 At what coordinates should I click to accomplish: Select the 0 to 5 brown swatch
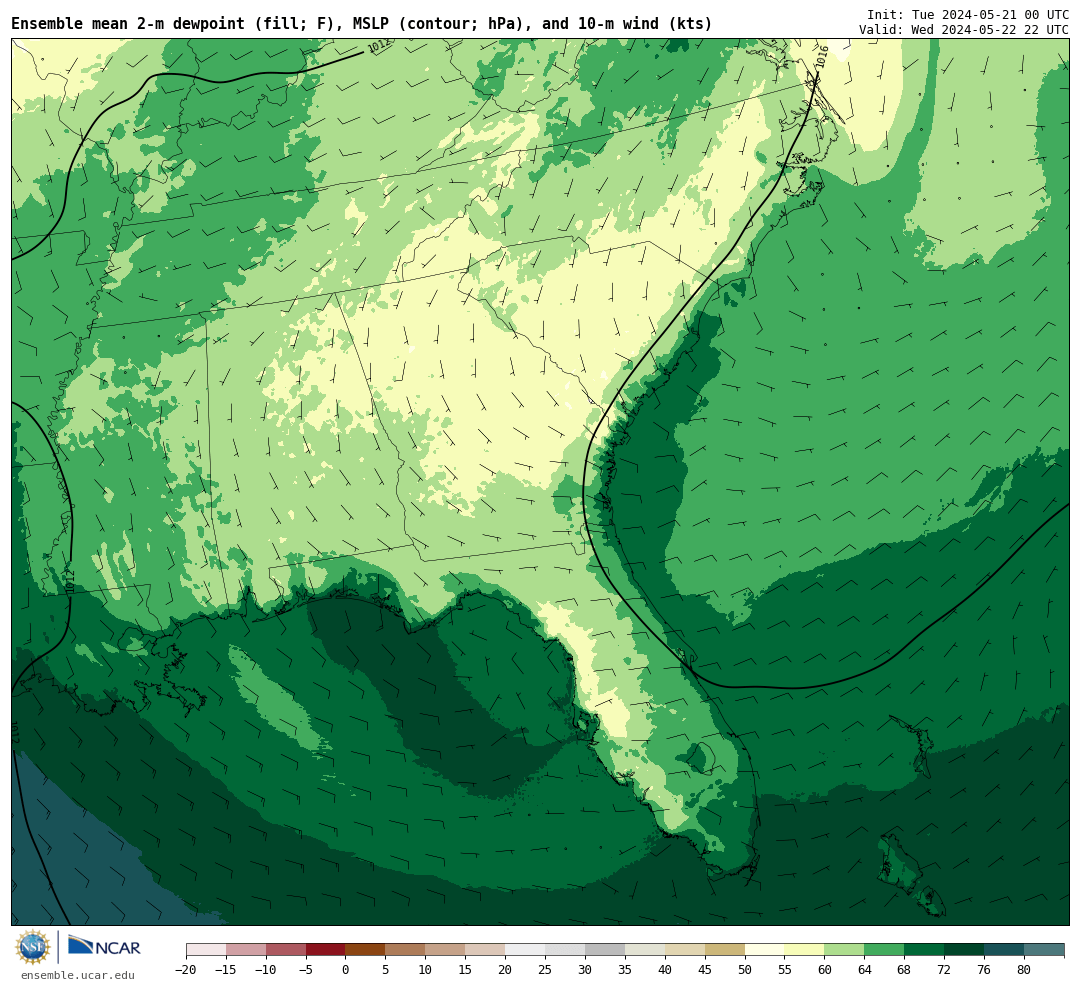click(366, 949)
